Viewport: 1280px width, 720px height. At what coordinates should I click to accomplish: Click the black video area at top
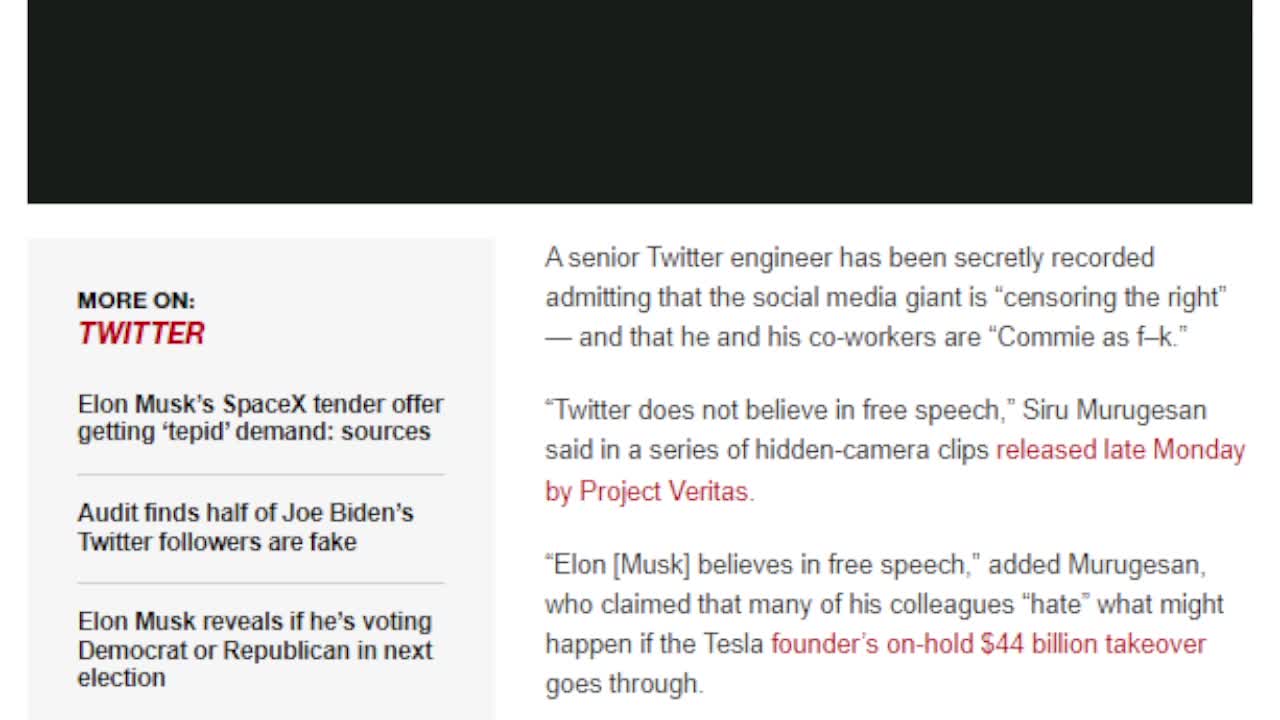click(640, 100)
